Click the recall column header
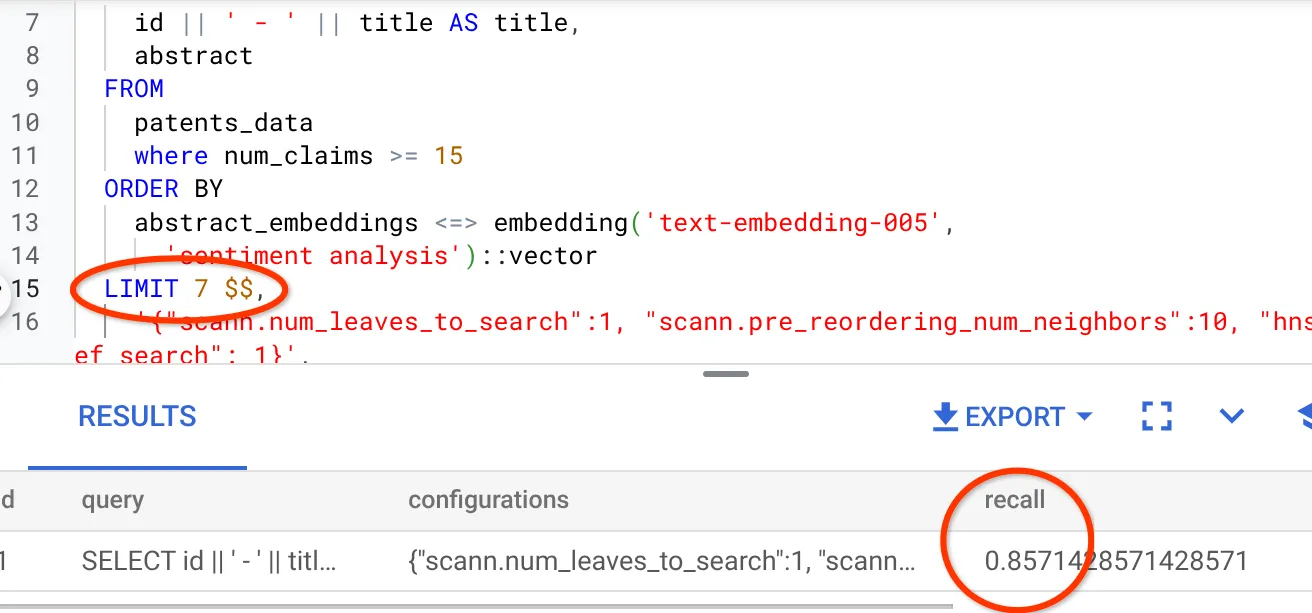Viewport: 1312px width, 613px height. point(1014,500)
